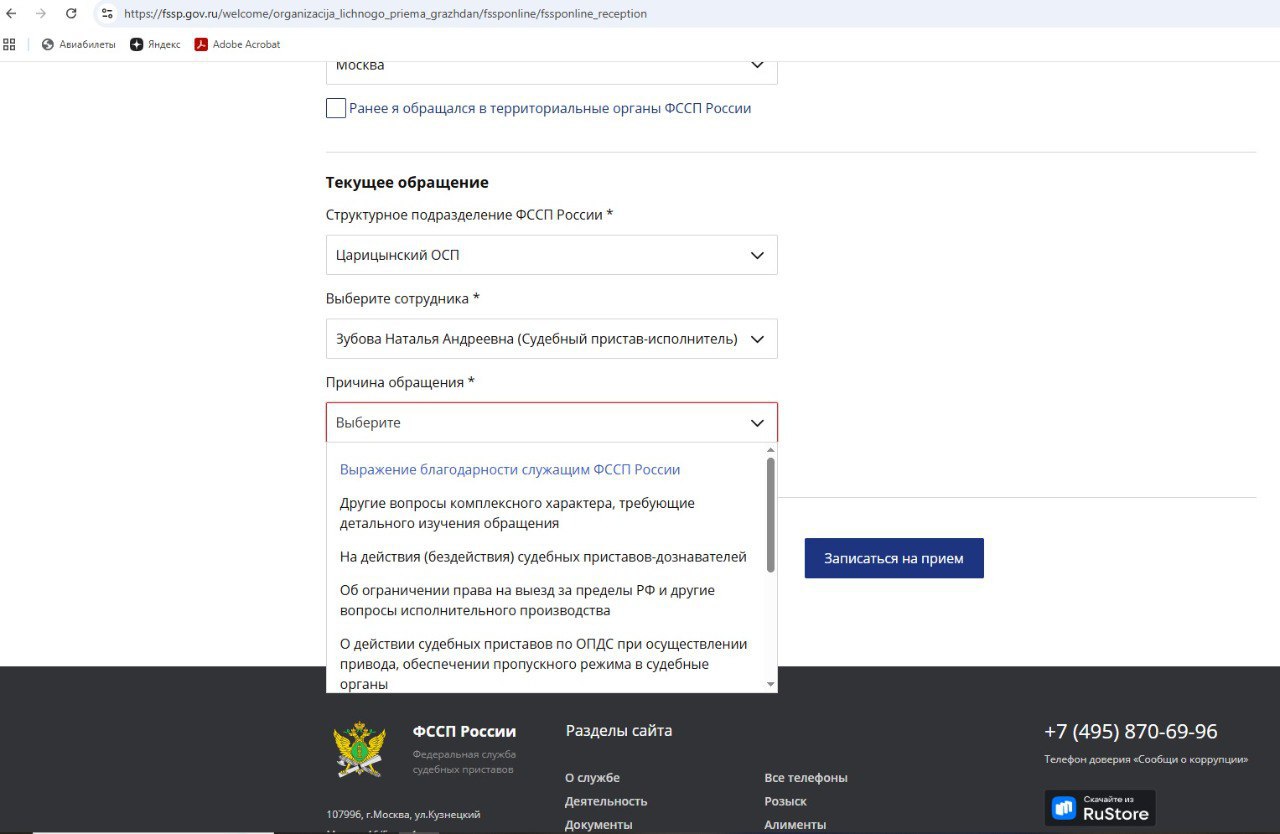Open the 'О службе' footer link

592,778
